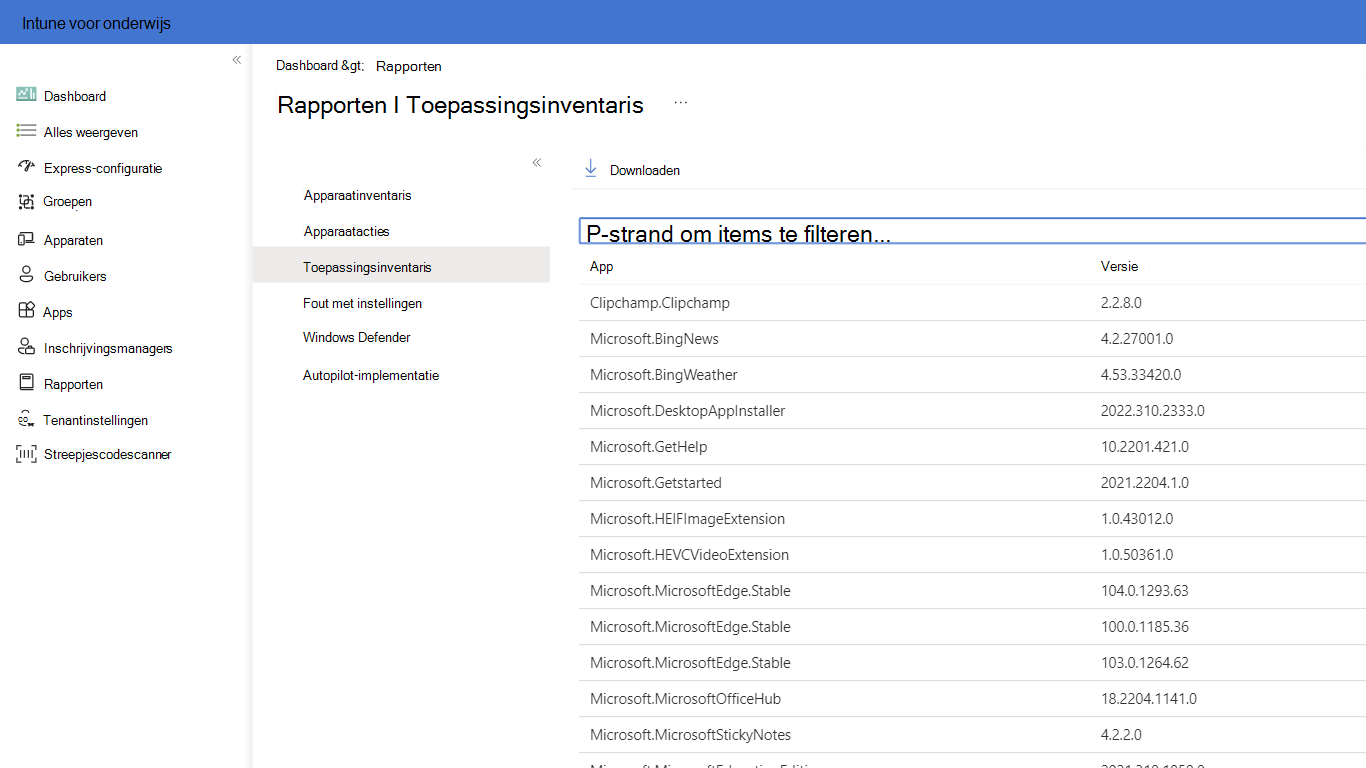This screenshot has width=1366, height=768.
Task: Open the more options ellipsis menu
Action: (x=681, y=103)
